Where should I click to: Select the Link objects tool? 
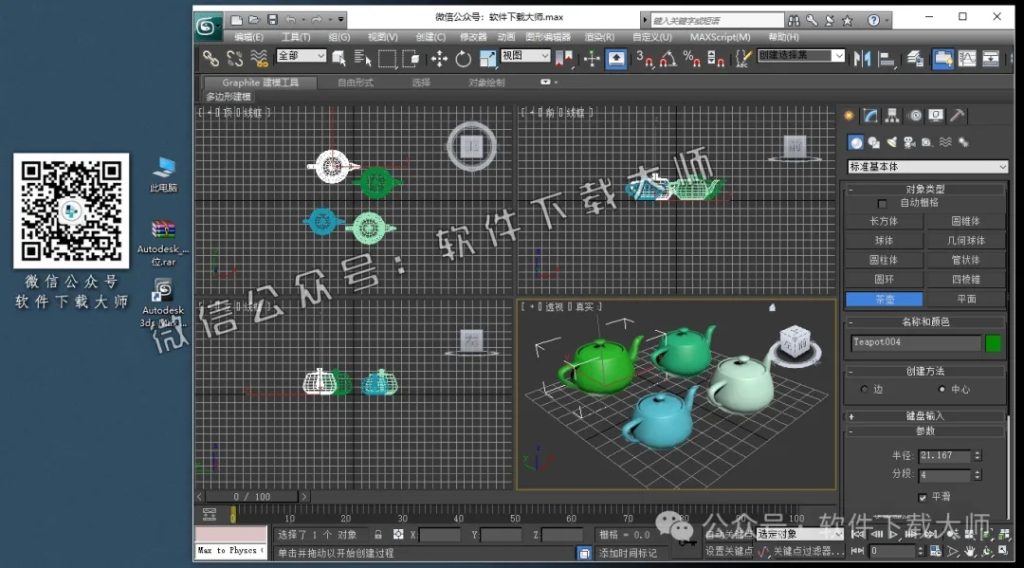pyautogui.click(x=210, y=59)
